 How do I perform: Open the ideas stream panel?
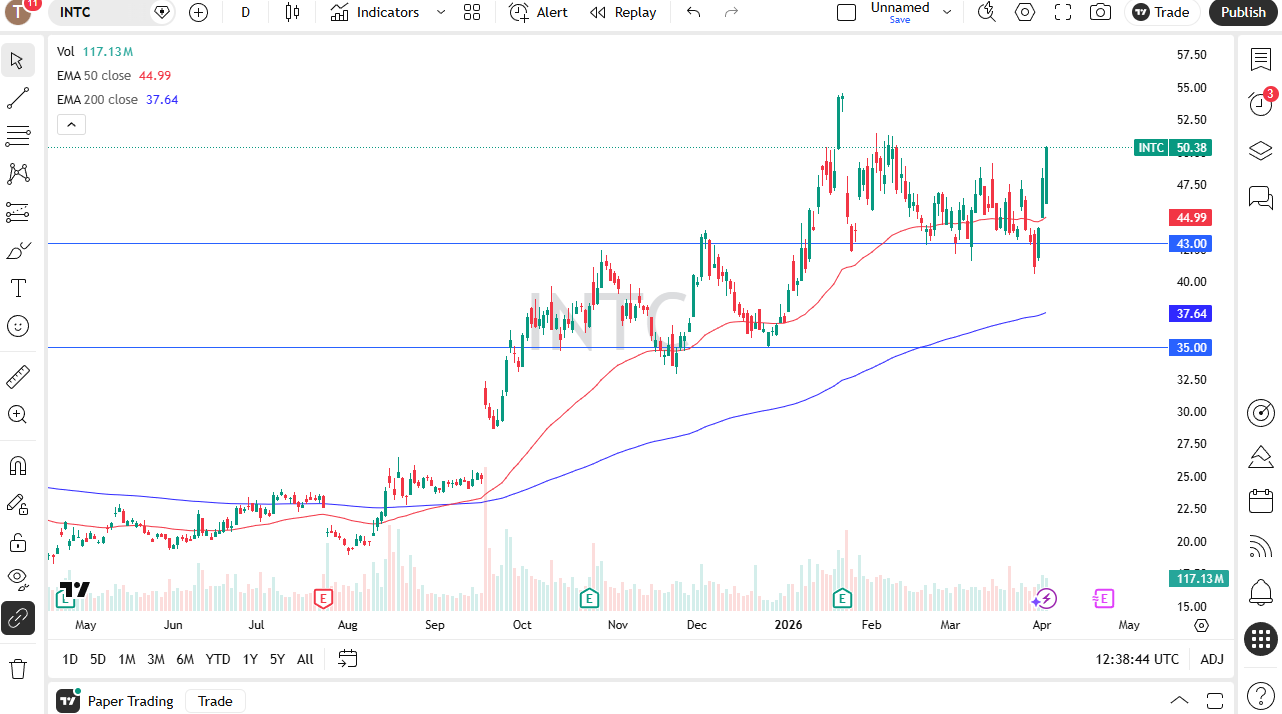(1260, 546)
